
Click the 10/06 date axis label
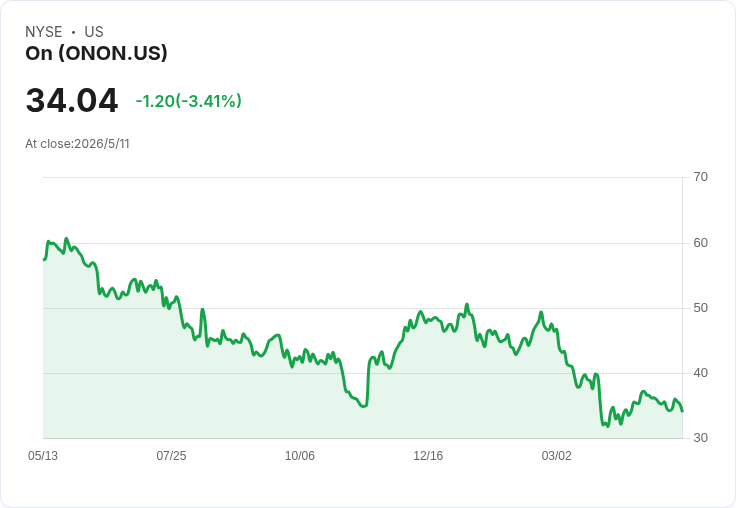300,455
